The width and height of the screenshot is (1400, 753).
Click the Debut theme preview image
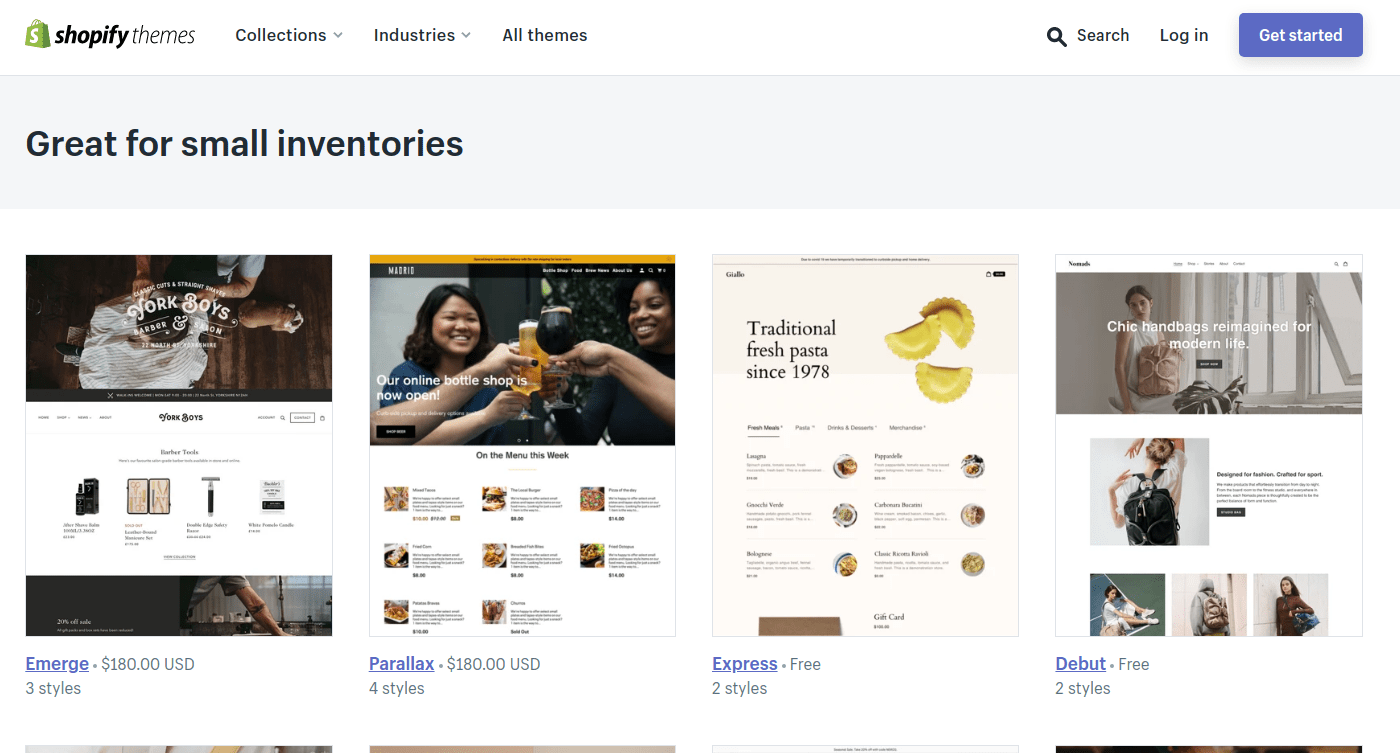1208,444
